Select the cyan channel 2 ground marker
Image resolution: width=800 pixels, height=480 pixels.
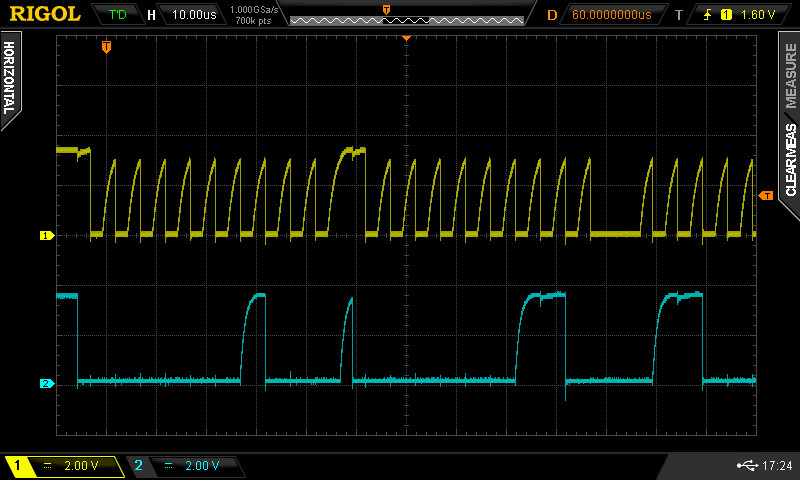point(45,383)
